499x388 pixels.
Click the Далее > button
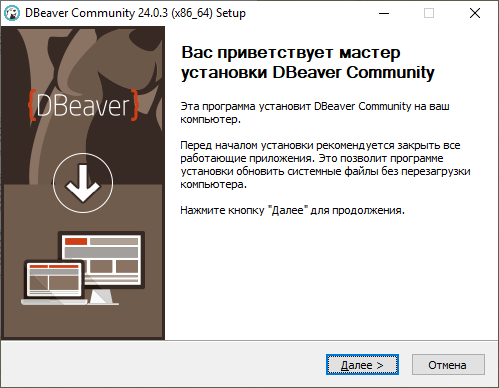click(362, 365)
